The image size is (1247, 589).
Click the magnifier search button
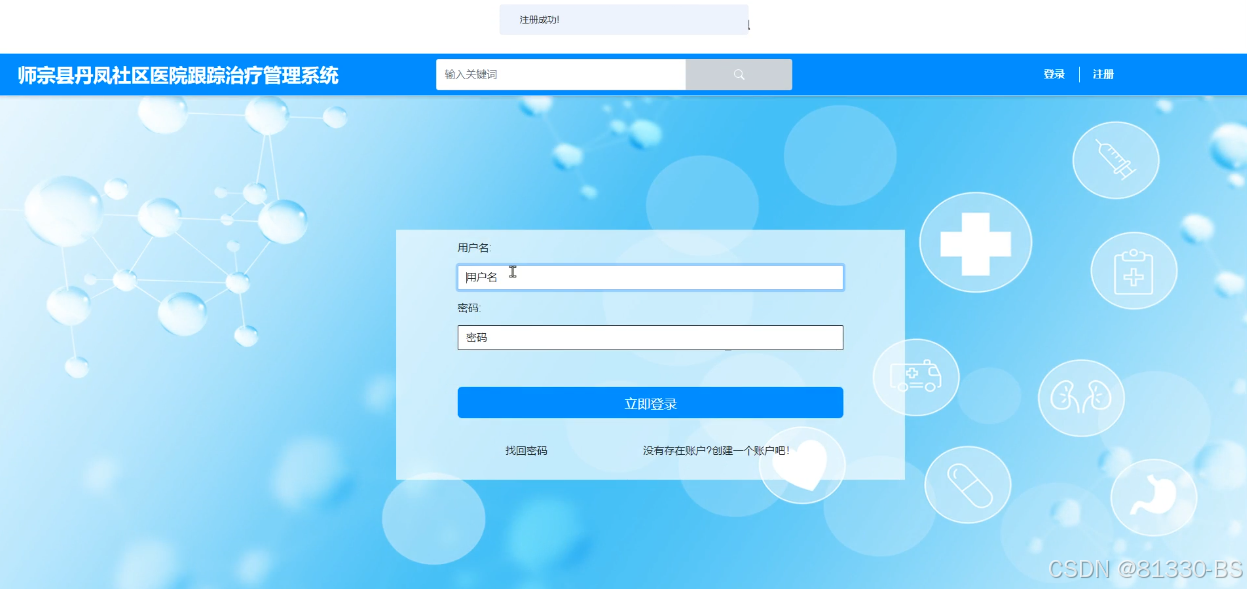pos(739,75)
